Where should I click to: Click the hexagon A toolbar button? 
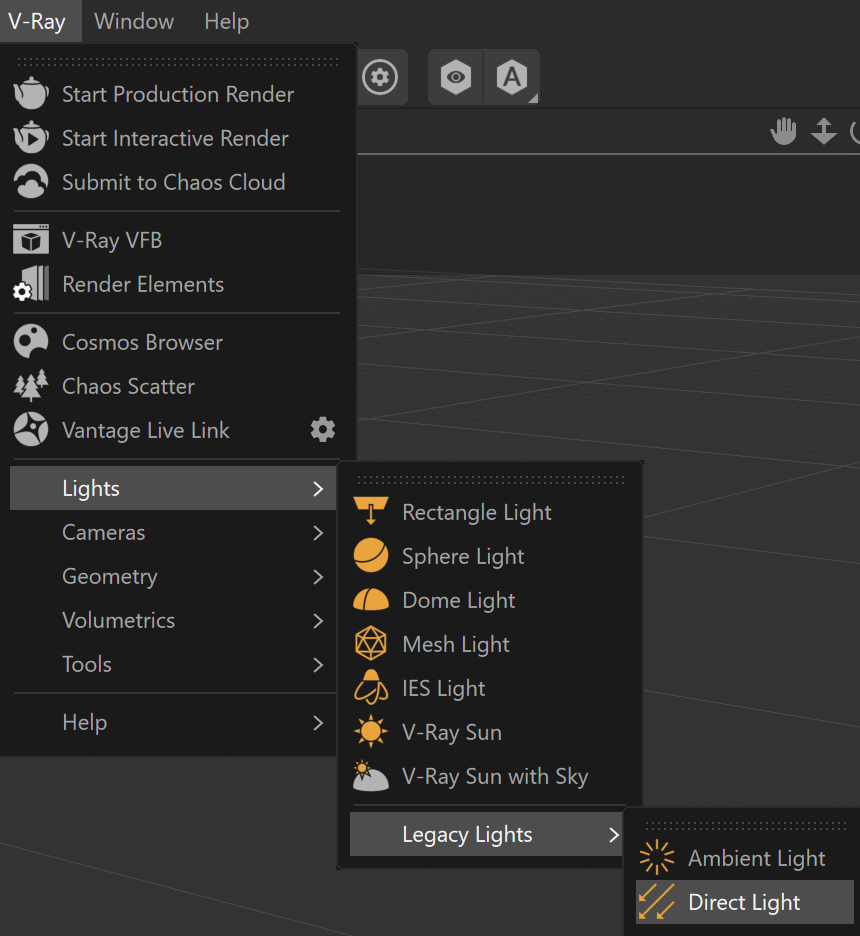click(512, 77)
